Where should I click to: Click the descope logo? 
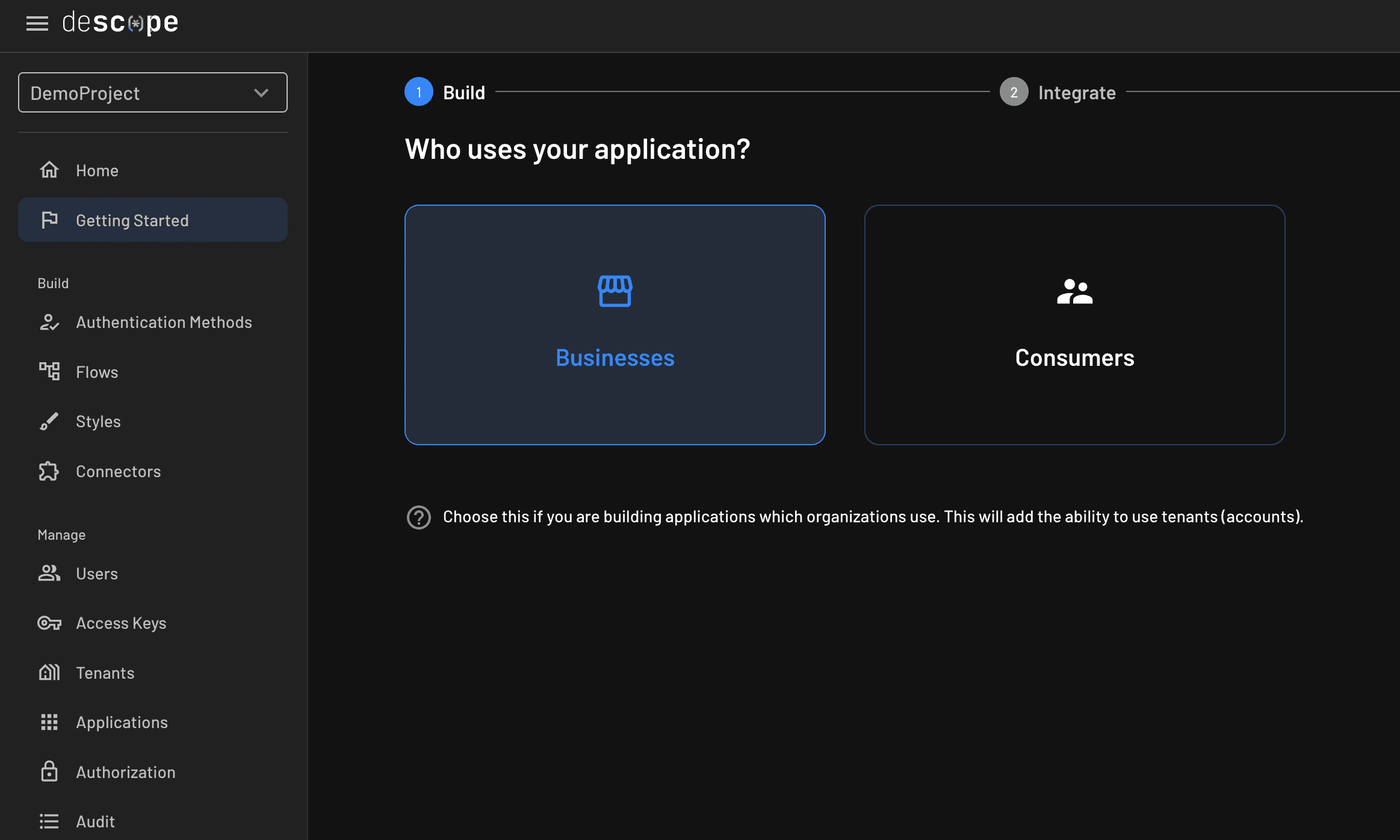point(120,22)
